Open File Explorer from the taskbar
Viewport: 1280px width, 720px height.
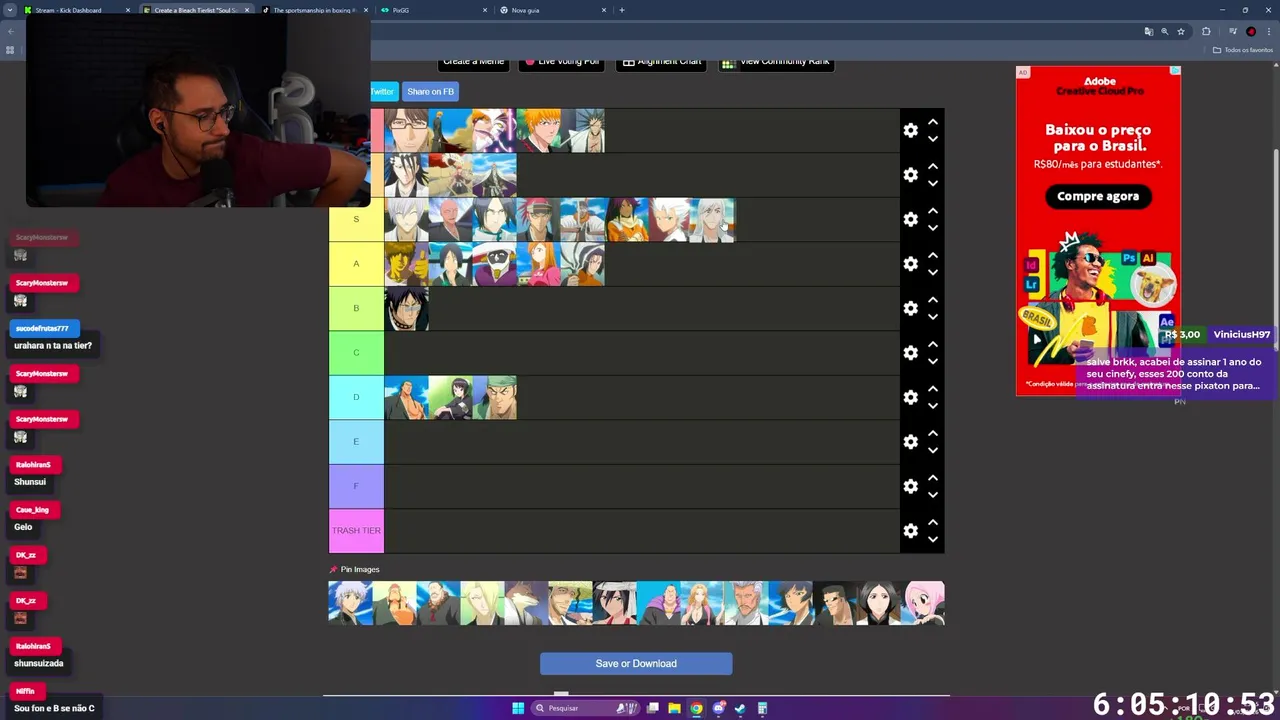pyautogui.click(x=675, y=708)
